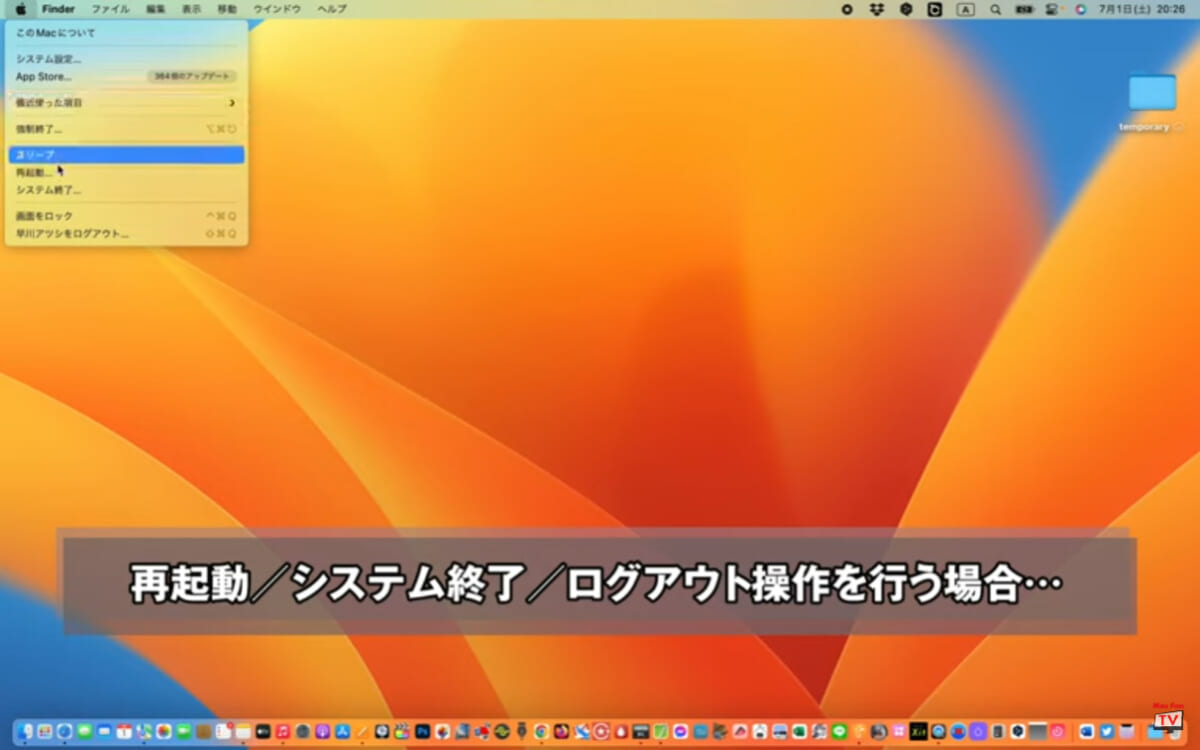Open Reminders with red badge in Dock
Viewport: 1200px width, 750px height.
coord(223,732)
